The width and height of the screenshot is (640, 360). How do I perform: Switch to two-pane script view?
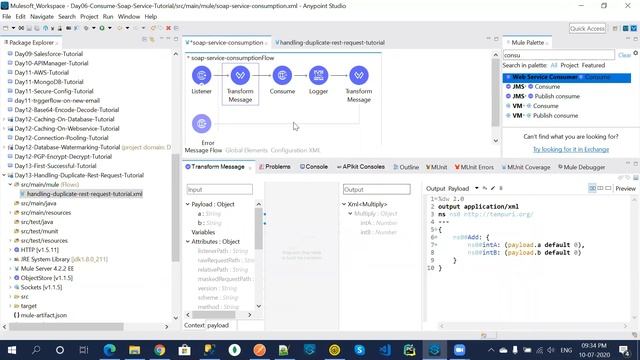click(600, 188)
